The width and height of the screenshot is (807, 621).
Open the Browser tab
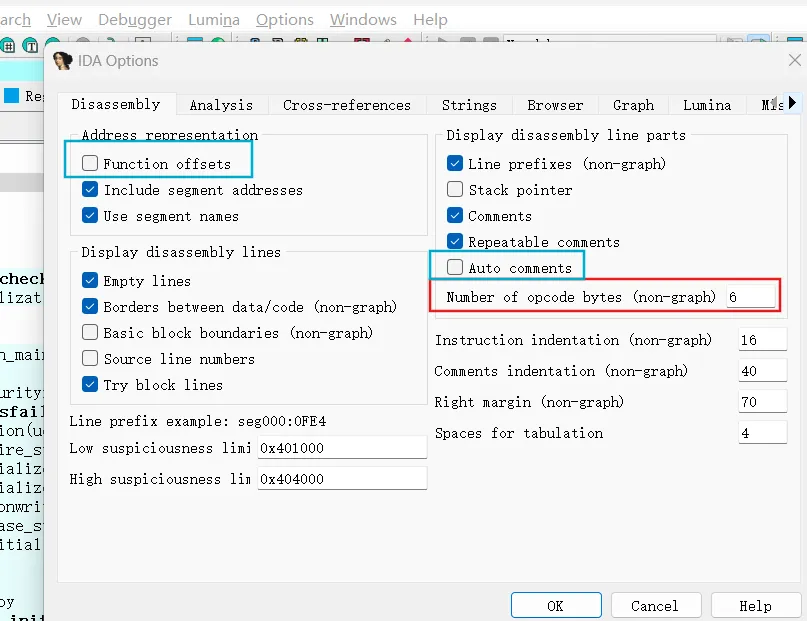pyautogui.click(x=555, y=105)
